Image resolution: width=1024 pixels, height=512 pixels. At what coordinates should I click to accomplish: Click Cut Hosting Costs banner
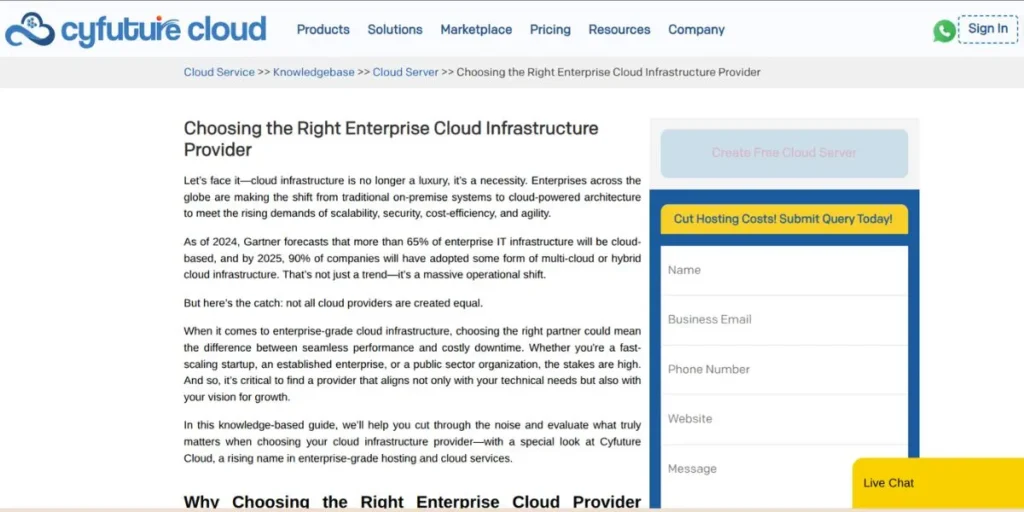[x=784, y=219]
